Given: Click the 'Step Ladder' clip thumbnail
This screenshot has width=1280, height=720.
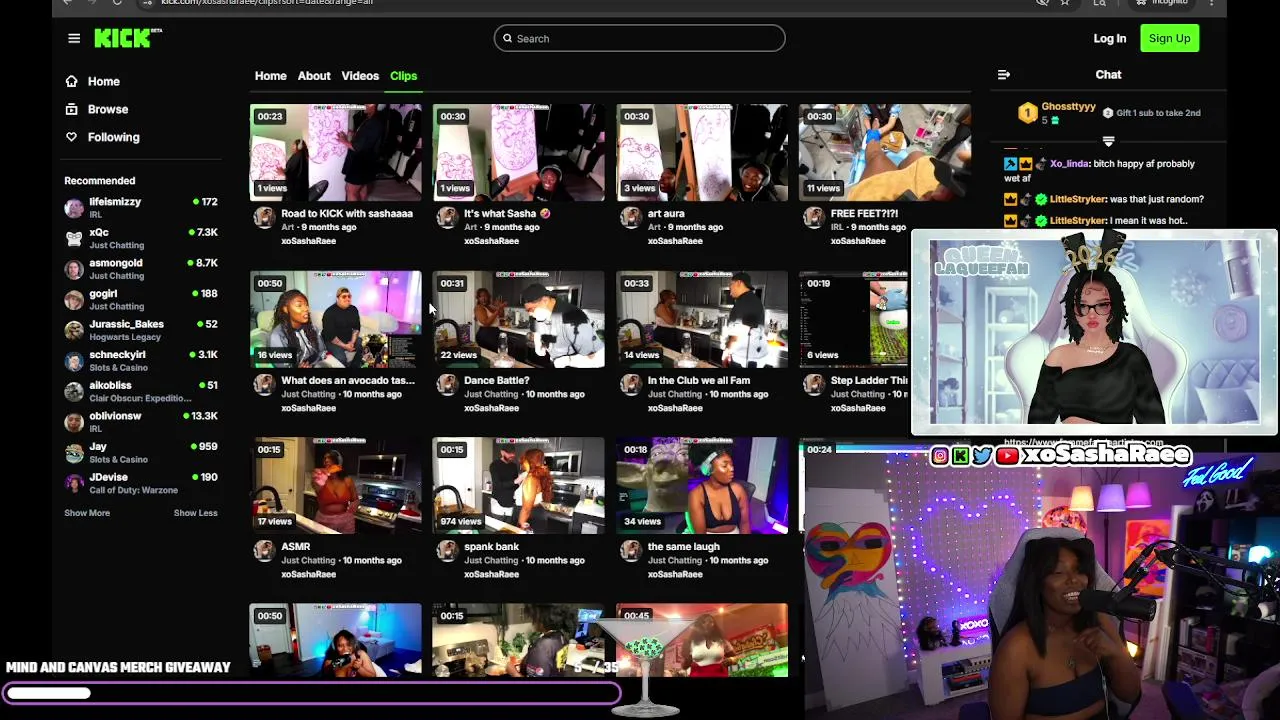Looking at the screenshot, I should click(x=854, y=320).
